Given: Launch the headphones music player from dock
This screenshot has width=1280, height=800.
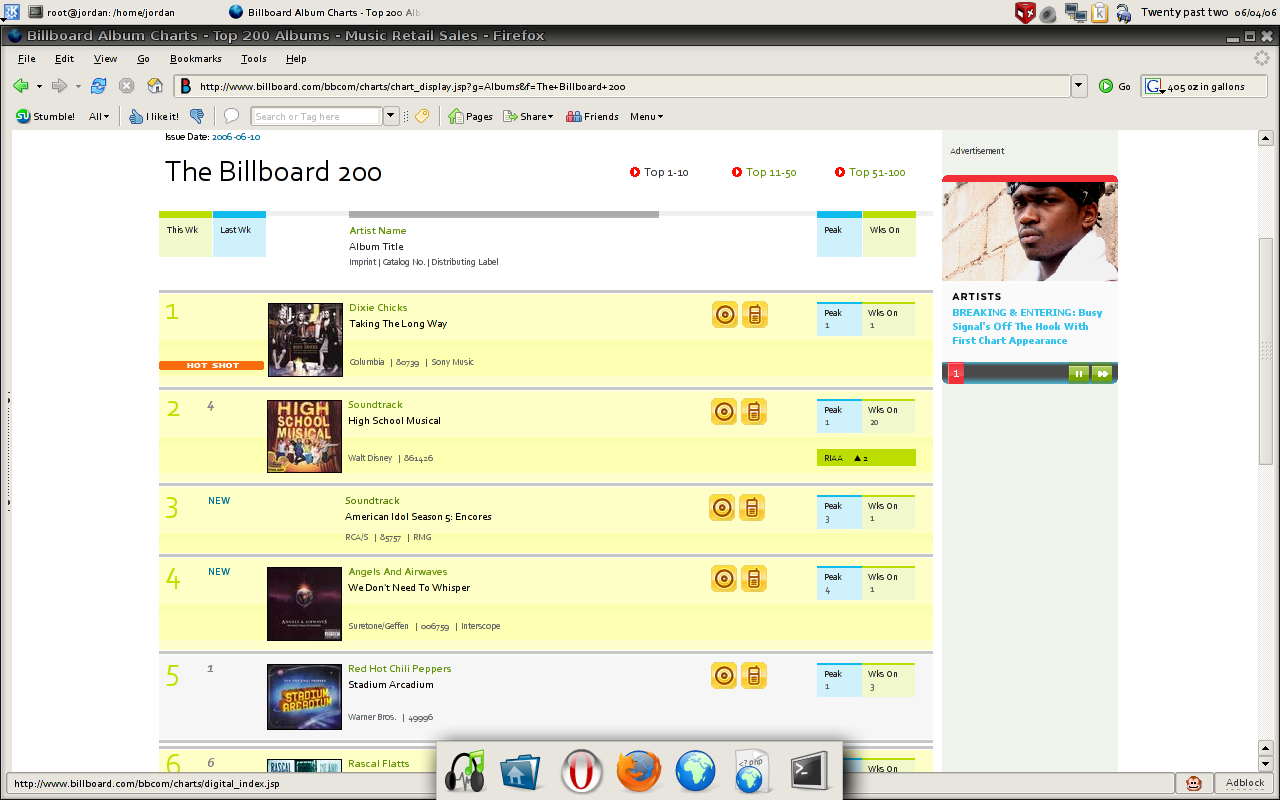Looking at the screenshot, I should [465, 770].
